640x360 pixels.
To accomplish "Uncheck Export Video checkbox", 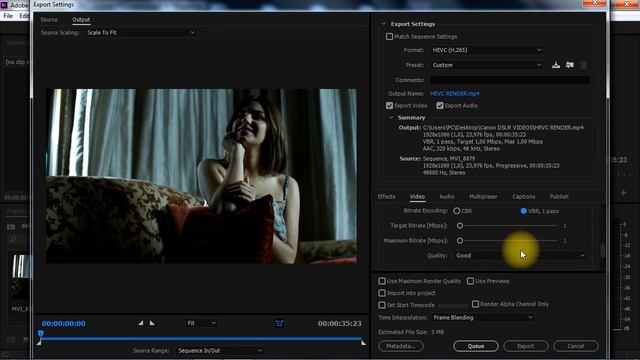I will (389, 105).
